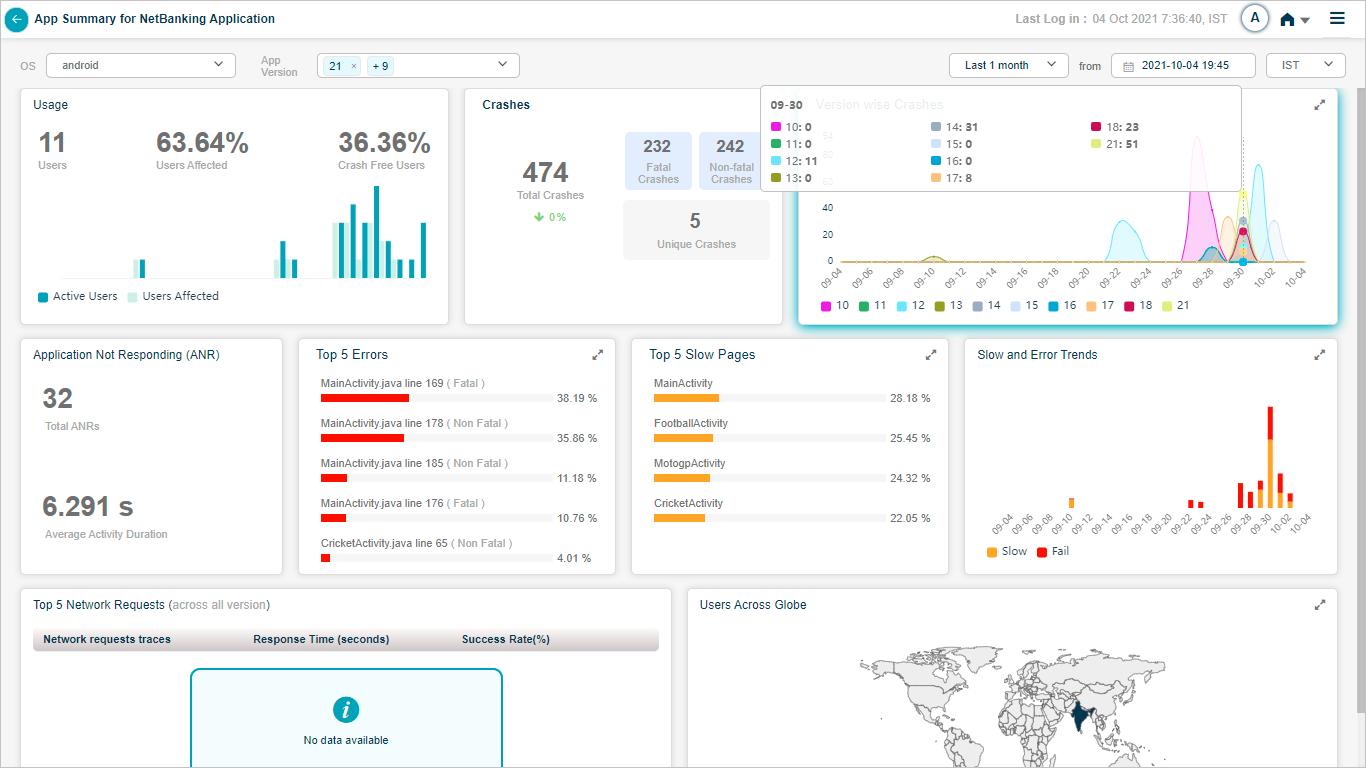Click the 232 Fatal Crashes tile
The height and width of the screenshot is (768, 1366).
(658, 160)
